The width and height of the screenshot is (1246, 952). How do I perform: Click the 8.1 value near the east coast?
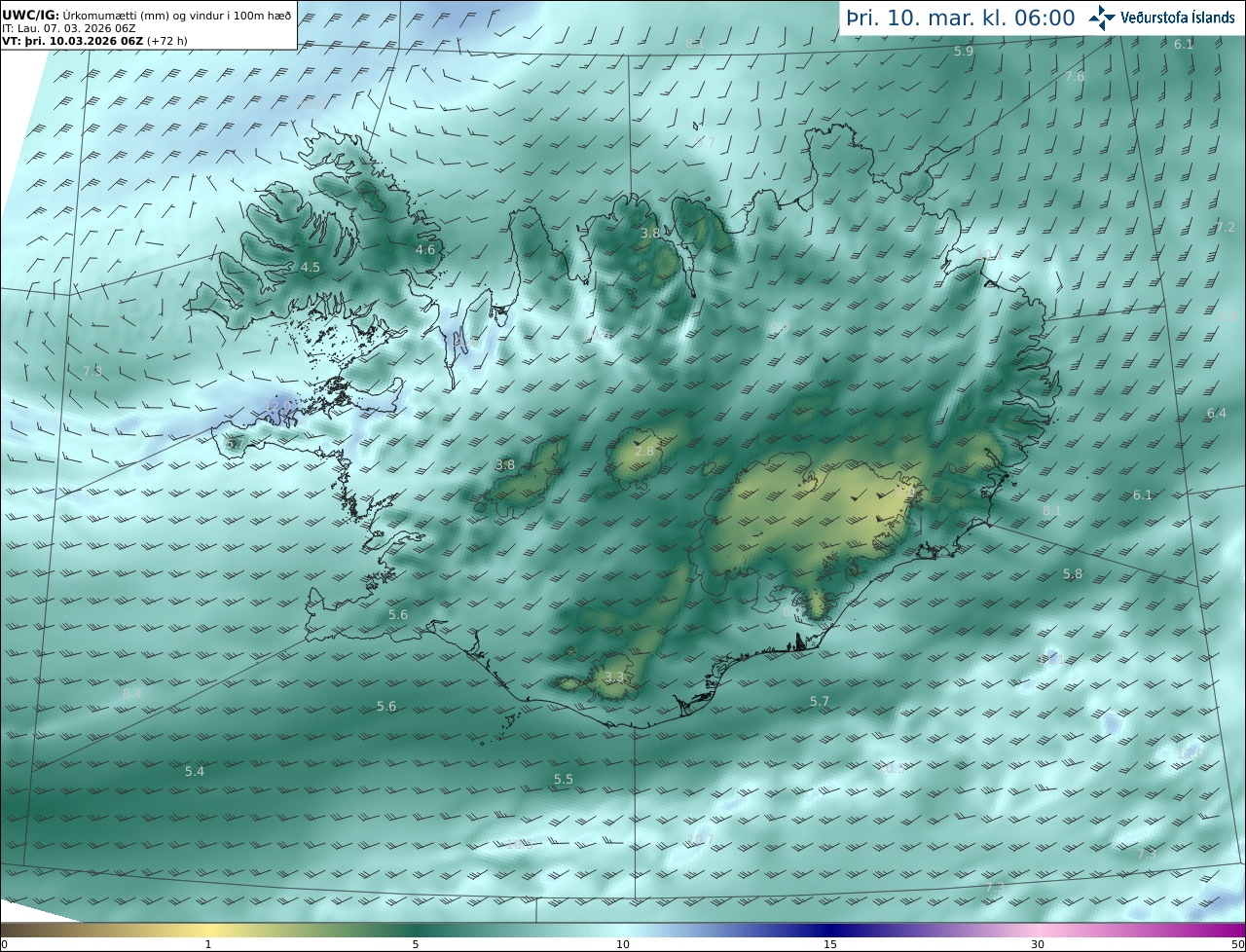pyautogui.click(x=1052, y=511)
